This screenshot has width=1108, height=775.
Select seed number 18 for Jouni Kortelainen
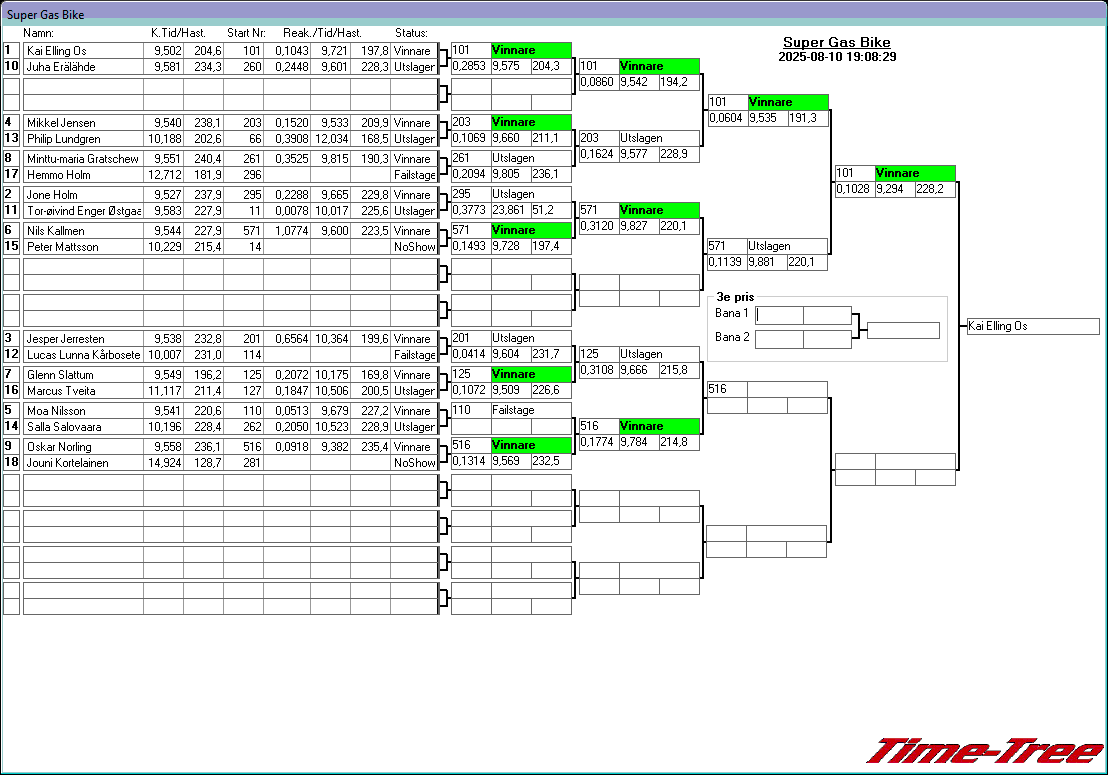(11, 463)
